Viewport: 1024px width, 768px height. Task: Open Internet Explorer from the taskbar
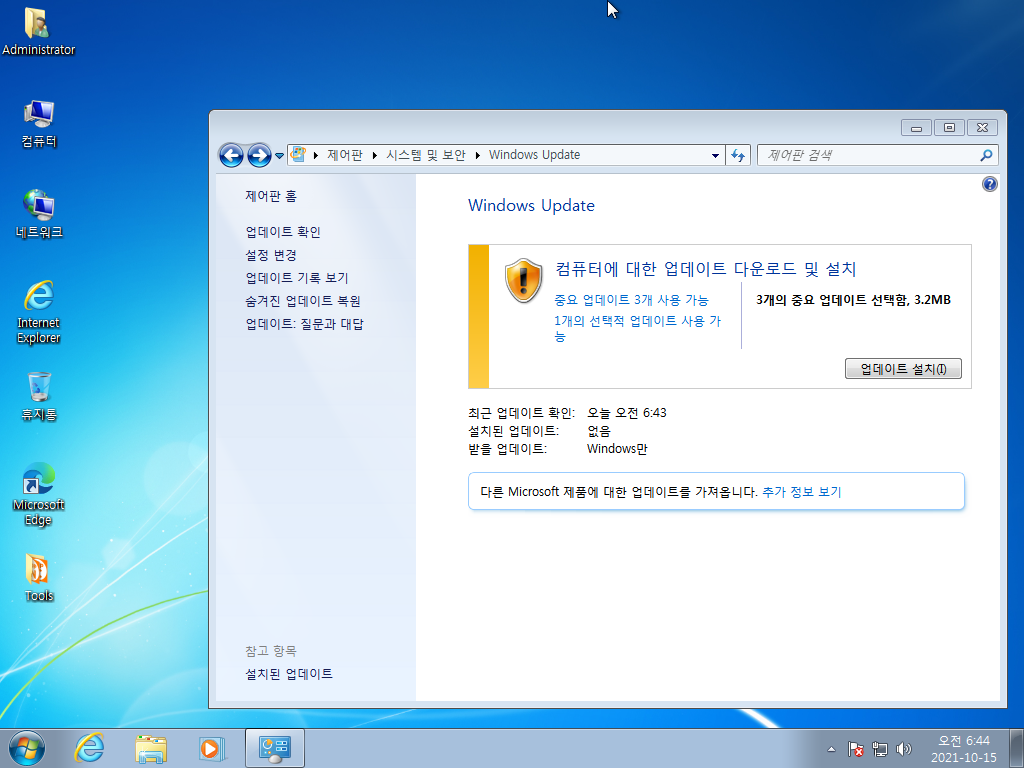point(89,748)
